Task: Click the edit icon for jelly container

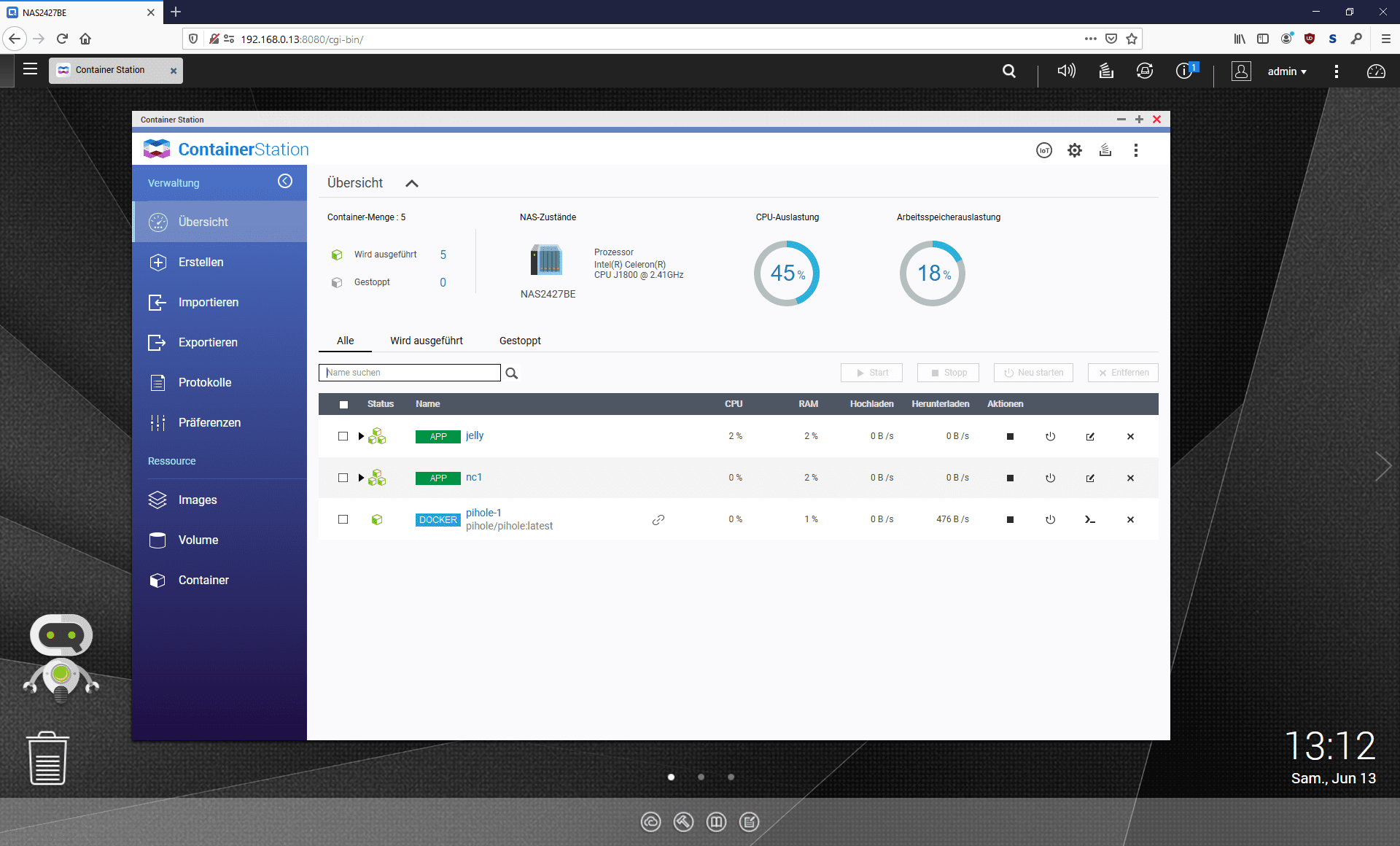Action: click(x=1091, y=435)
